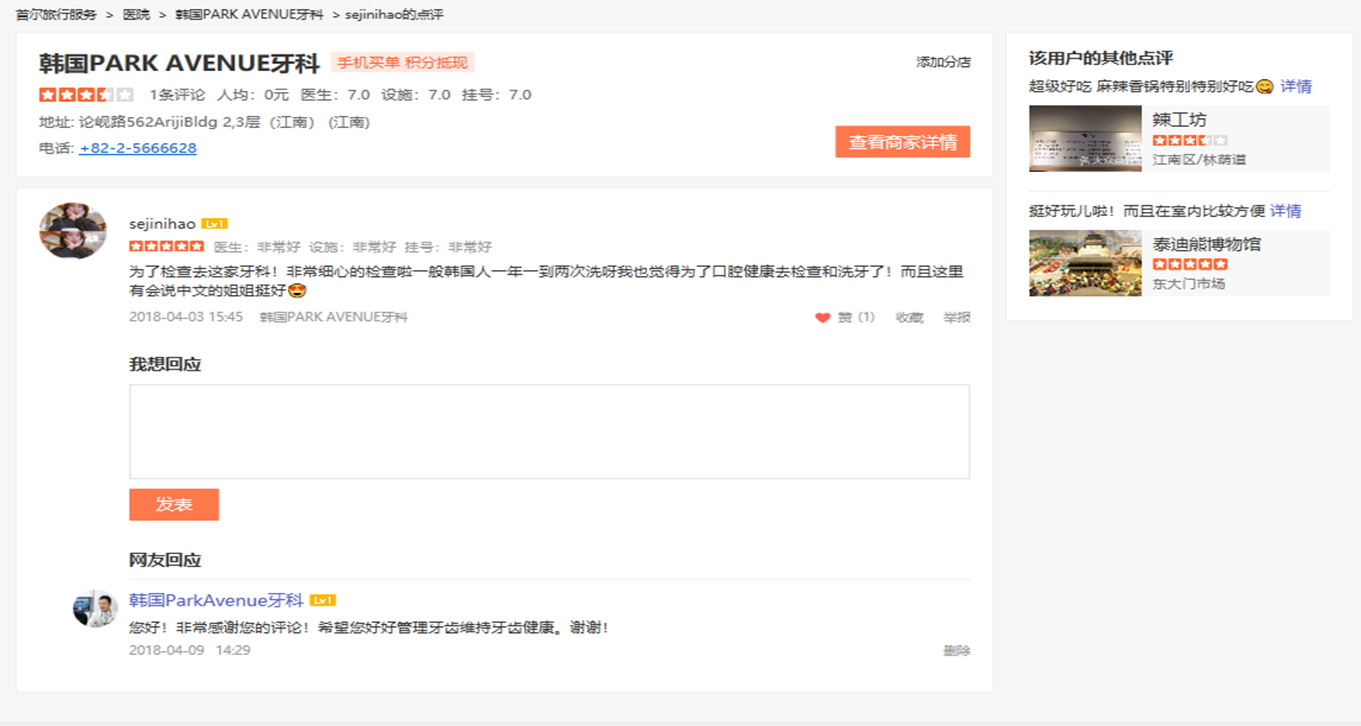Image resolution: width=1361 pixels, height=726 pixels.
Task: Click the Lv1 badge next to sejinihao
Action: point(214,224)
